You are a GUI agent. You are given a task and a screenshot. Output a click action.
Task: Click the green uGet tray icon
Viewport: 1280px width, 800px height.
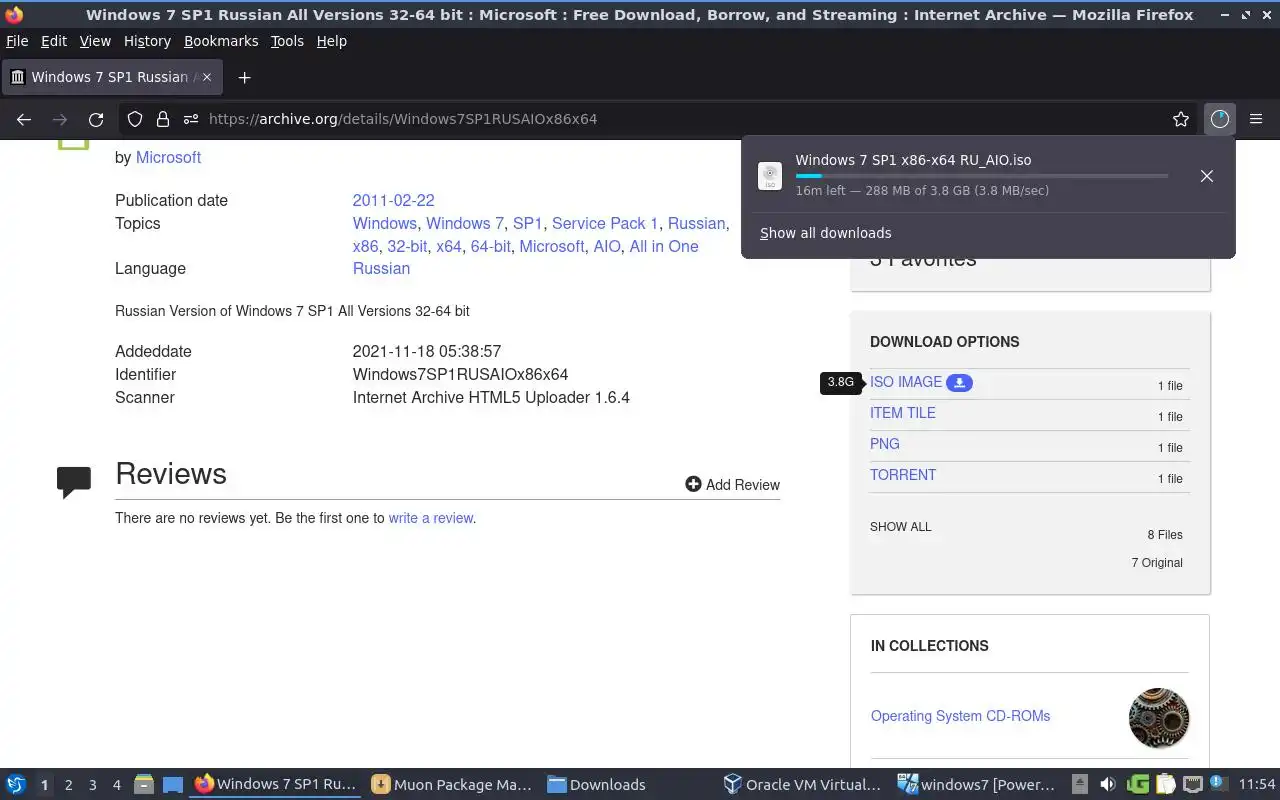tap(1138, 784)
